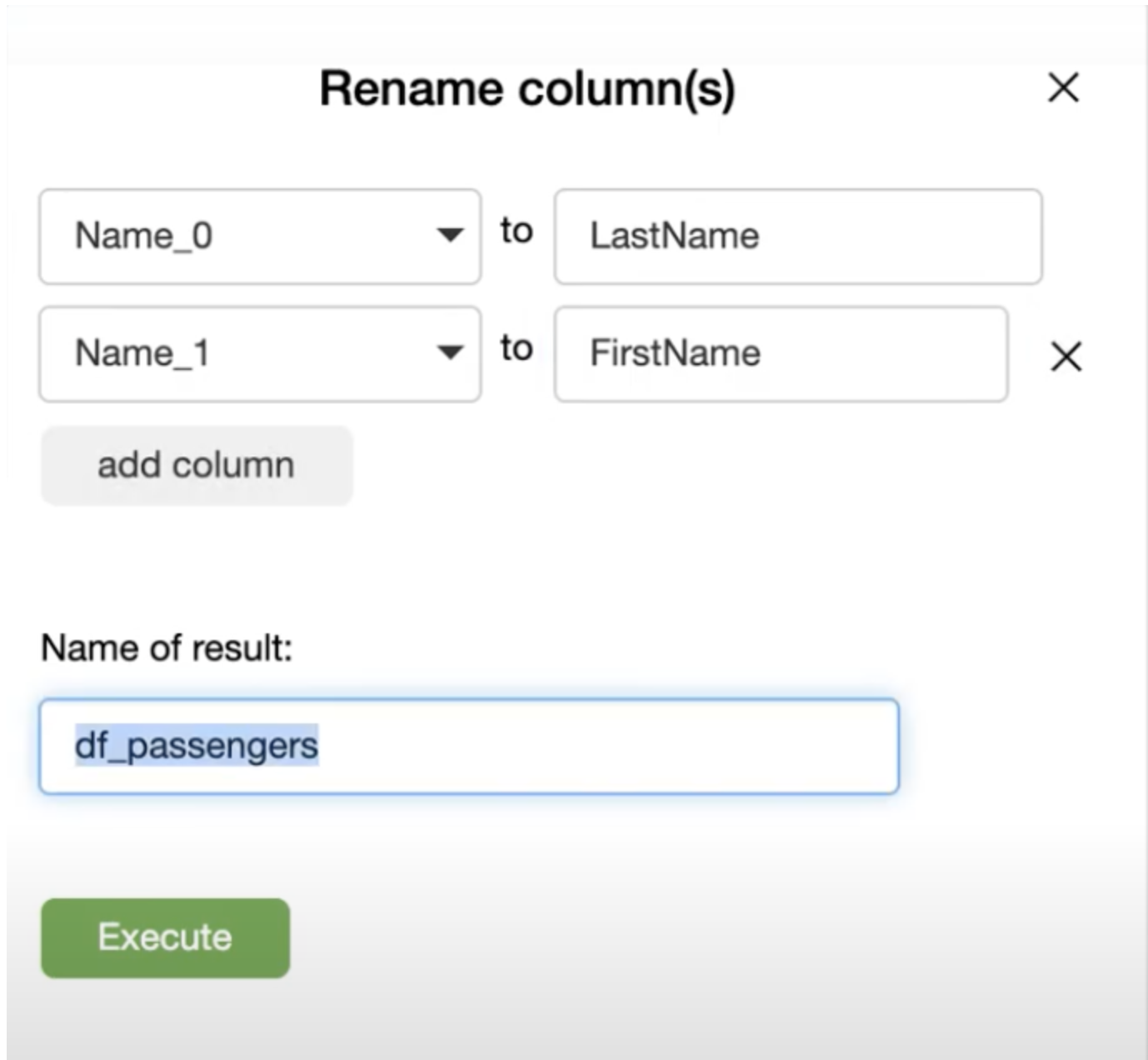Click the arrow on the Name_1 selector
This screenshot has width=1148, height=1060.
tap(450, 352)
